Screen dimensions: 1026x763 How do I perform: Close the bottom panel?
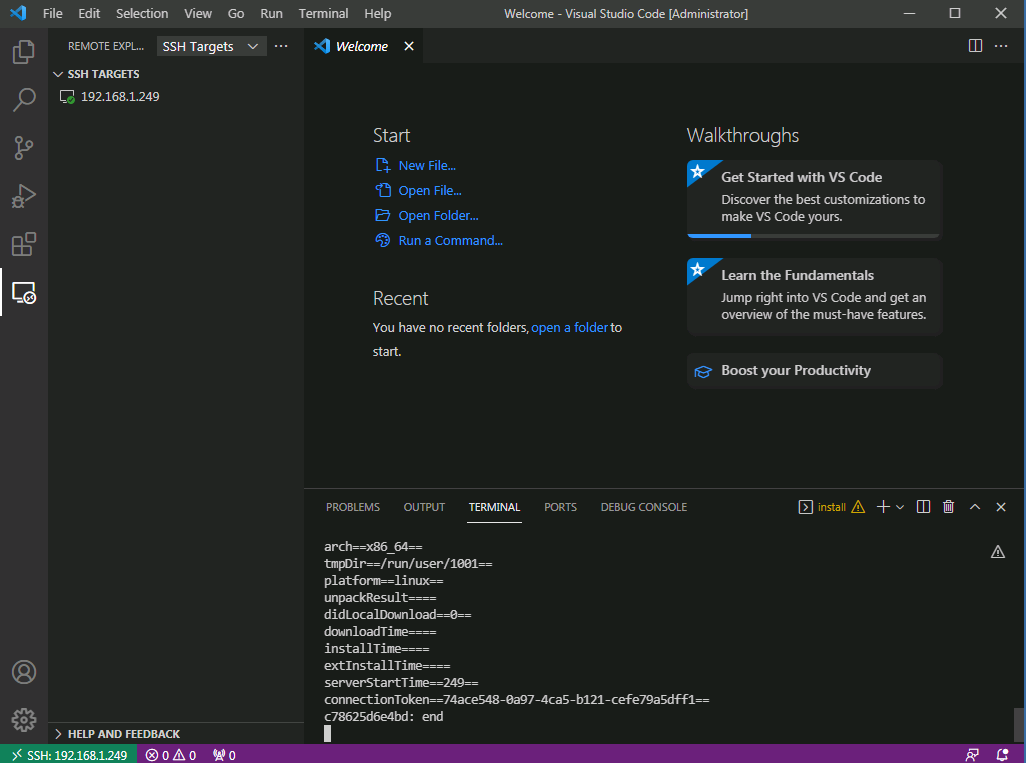point(1000,506)
